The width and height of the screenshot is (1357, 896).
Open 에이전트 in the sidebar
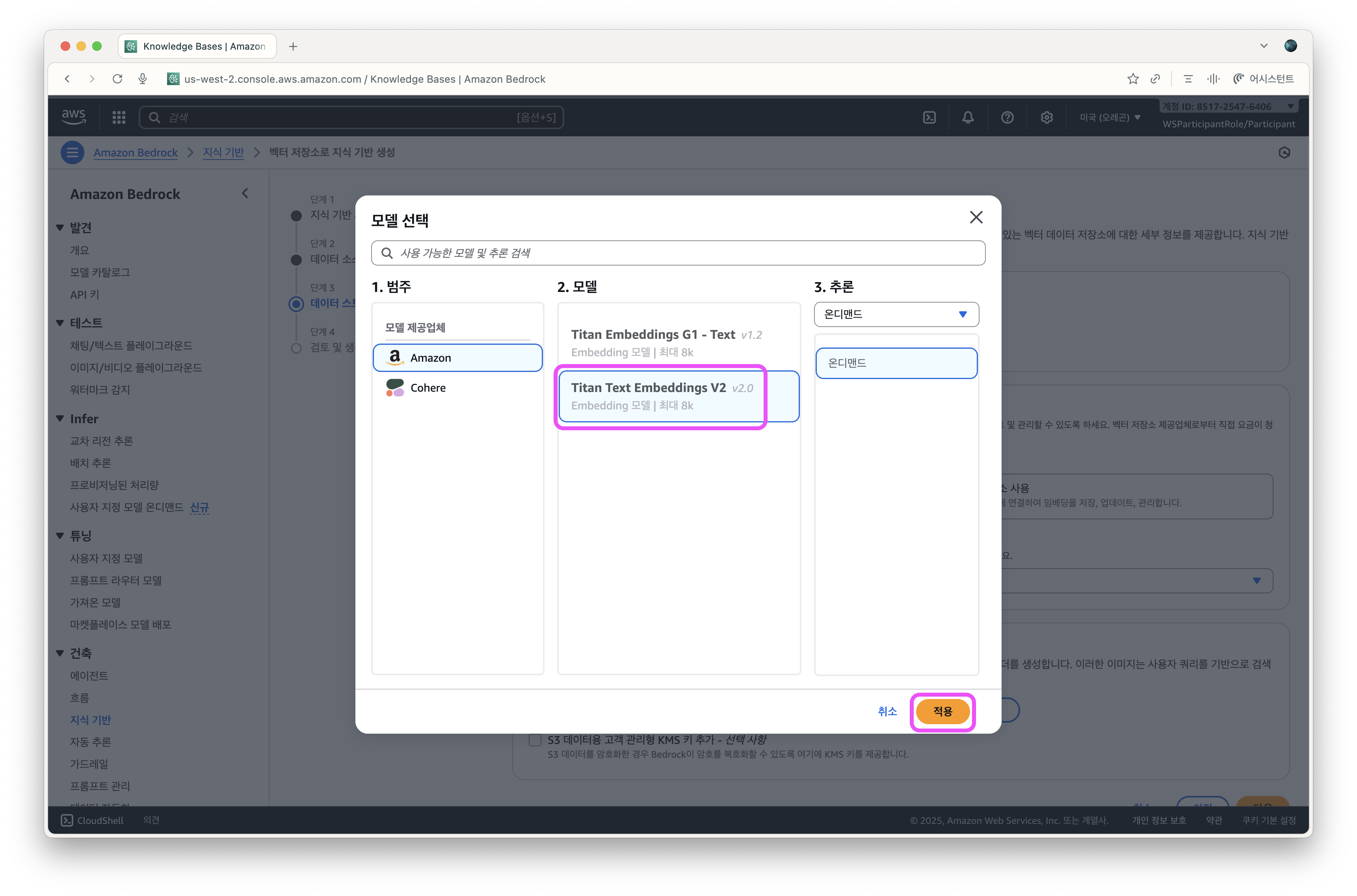(89, 676)
